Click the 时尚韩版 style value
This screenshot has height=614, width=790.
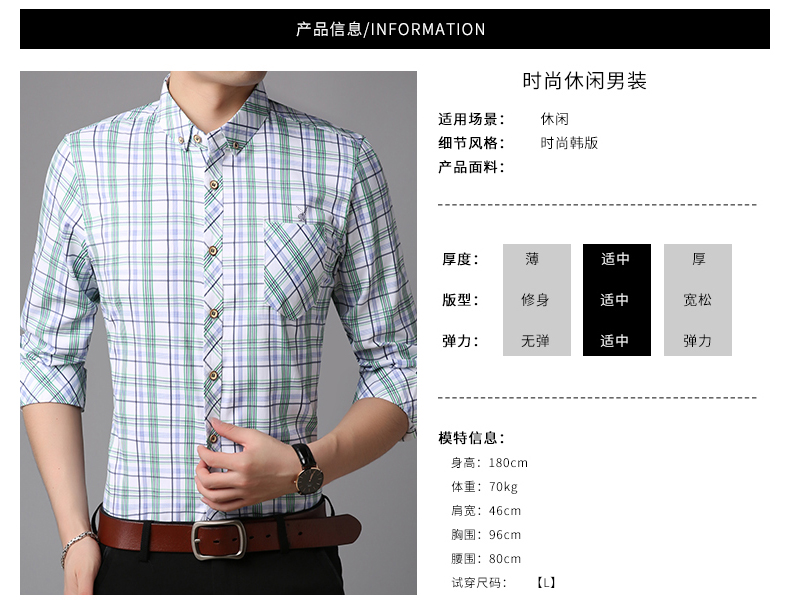pos(569,143)
